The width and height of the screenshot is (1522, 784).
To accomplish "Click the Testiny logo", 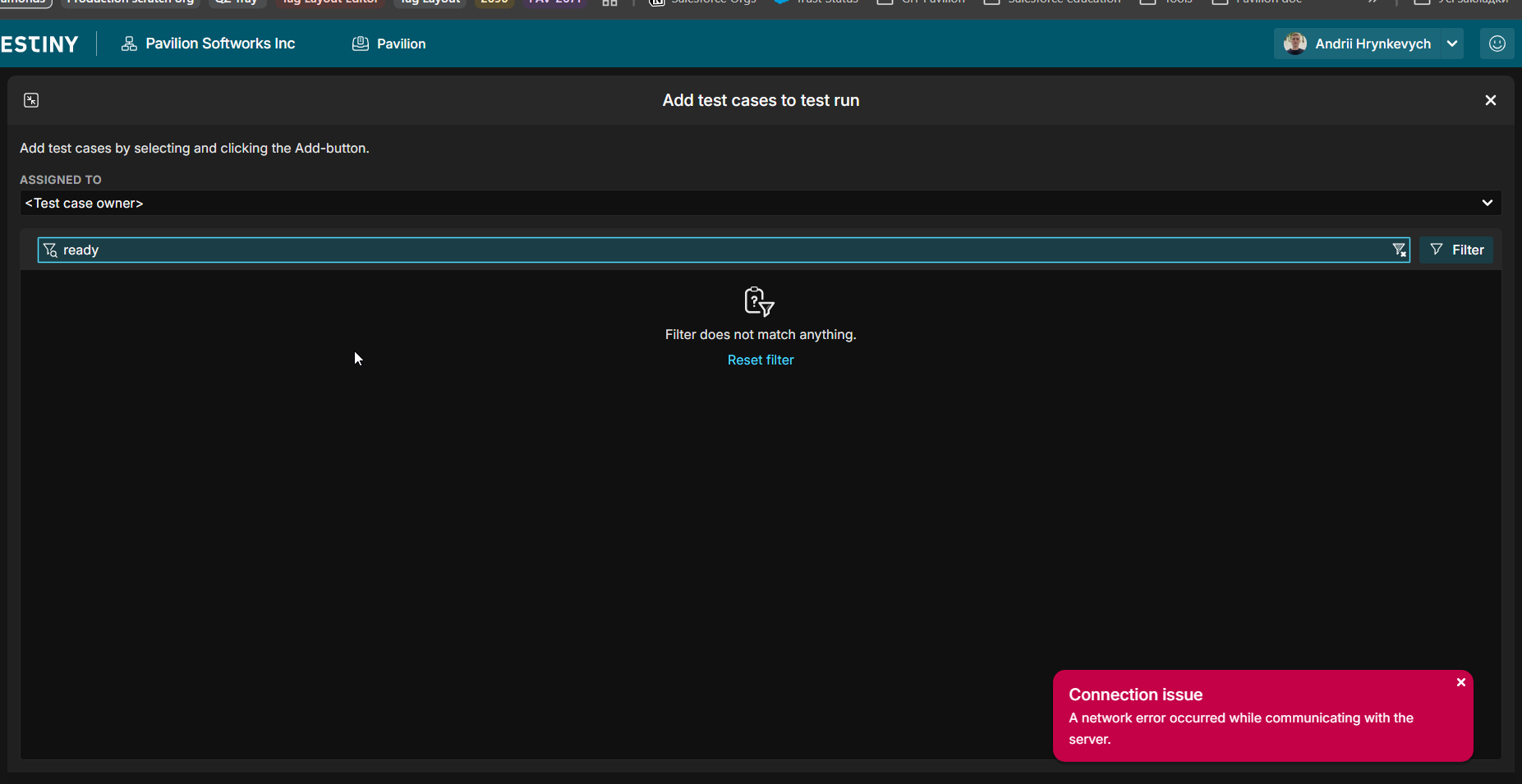I will [39, 44].
